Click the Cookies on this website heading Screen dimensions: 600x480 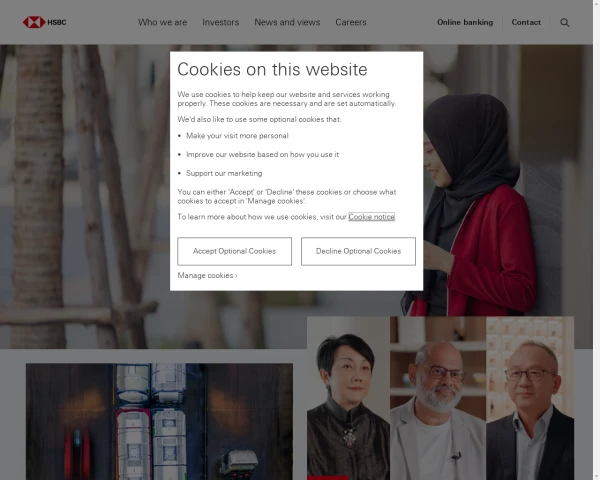click(272, 70)
